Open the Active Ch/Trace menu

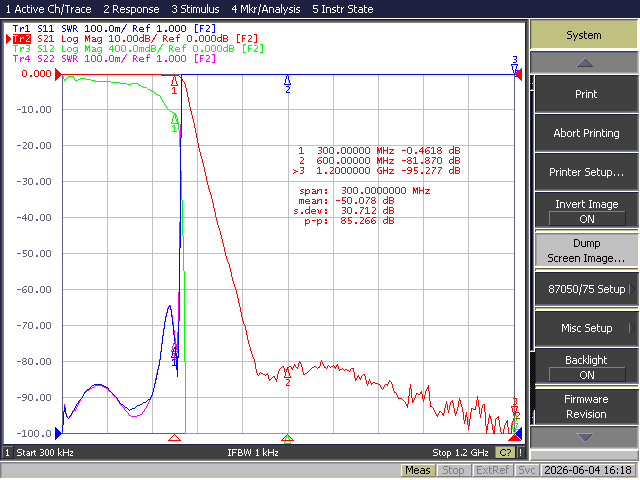tap(48, 9)
